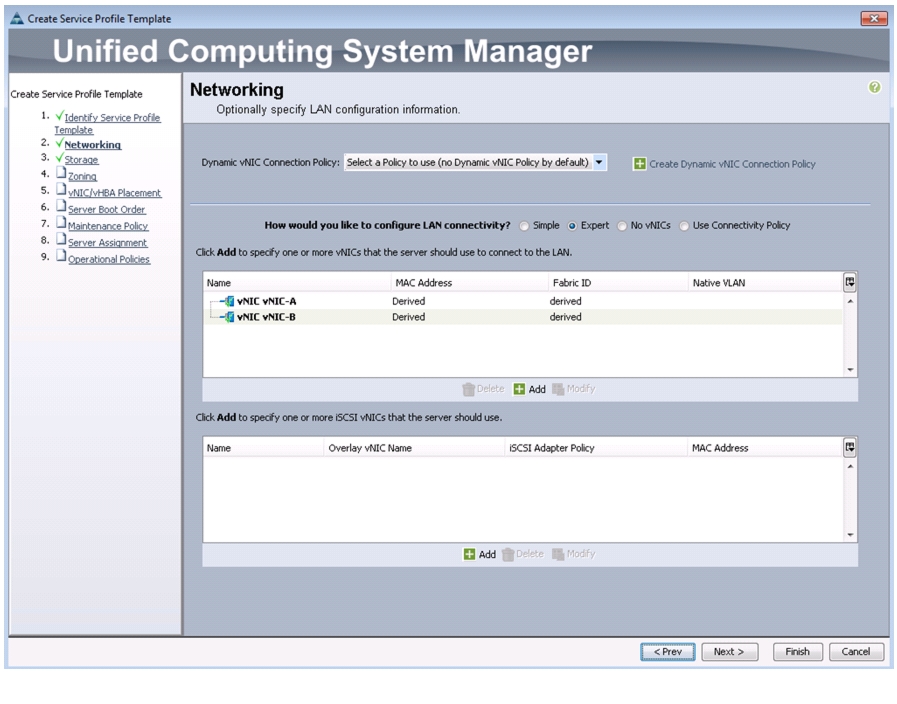Viewport: 897px width, 704px height.
Task: Click the Modify icon under the iSCSI table
Action: (x=558, y=554)
